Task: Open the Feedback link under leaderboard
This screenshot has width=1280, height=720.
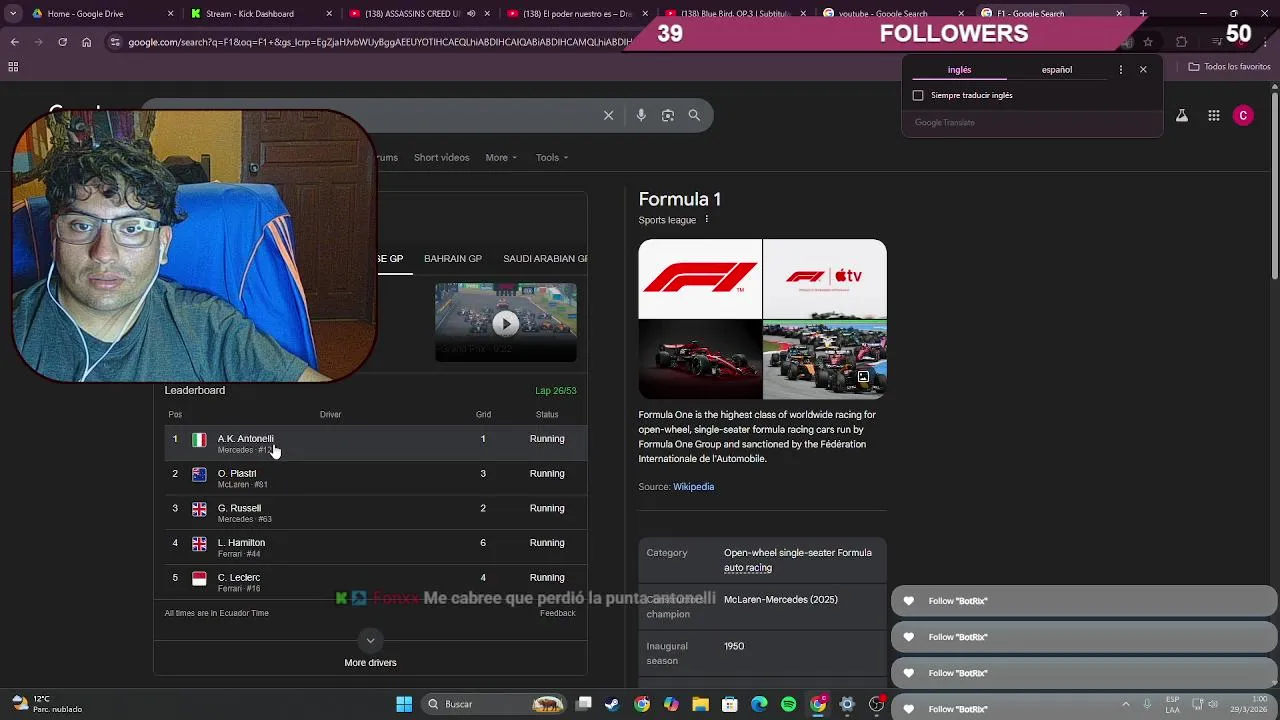Action: click(x=557, y=613)
